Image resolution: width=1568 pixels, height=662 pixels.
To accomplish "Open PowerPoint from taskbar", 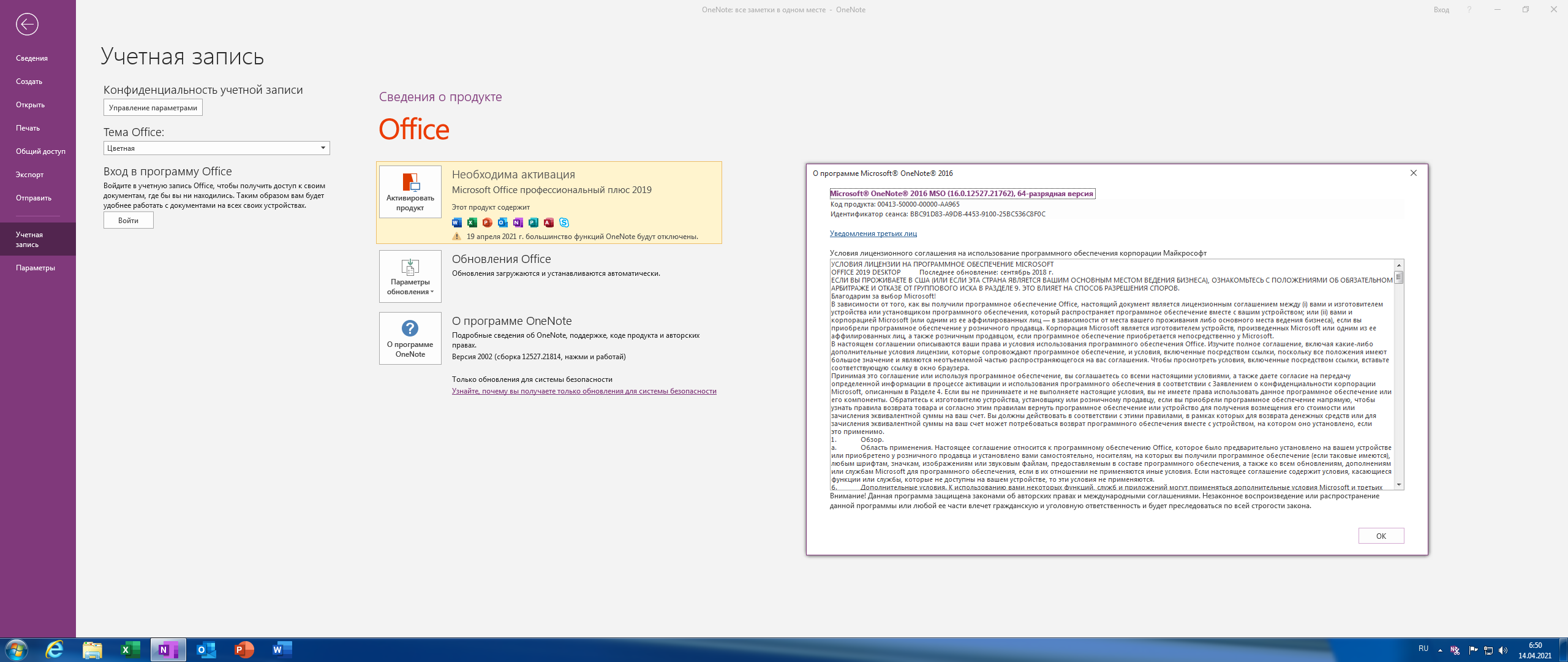I will point(244,650).
